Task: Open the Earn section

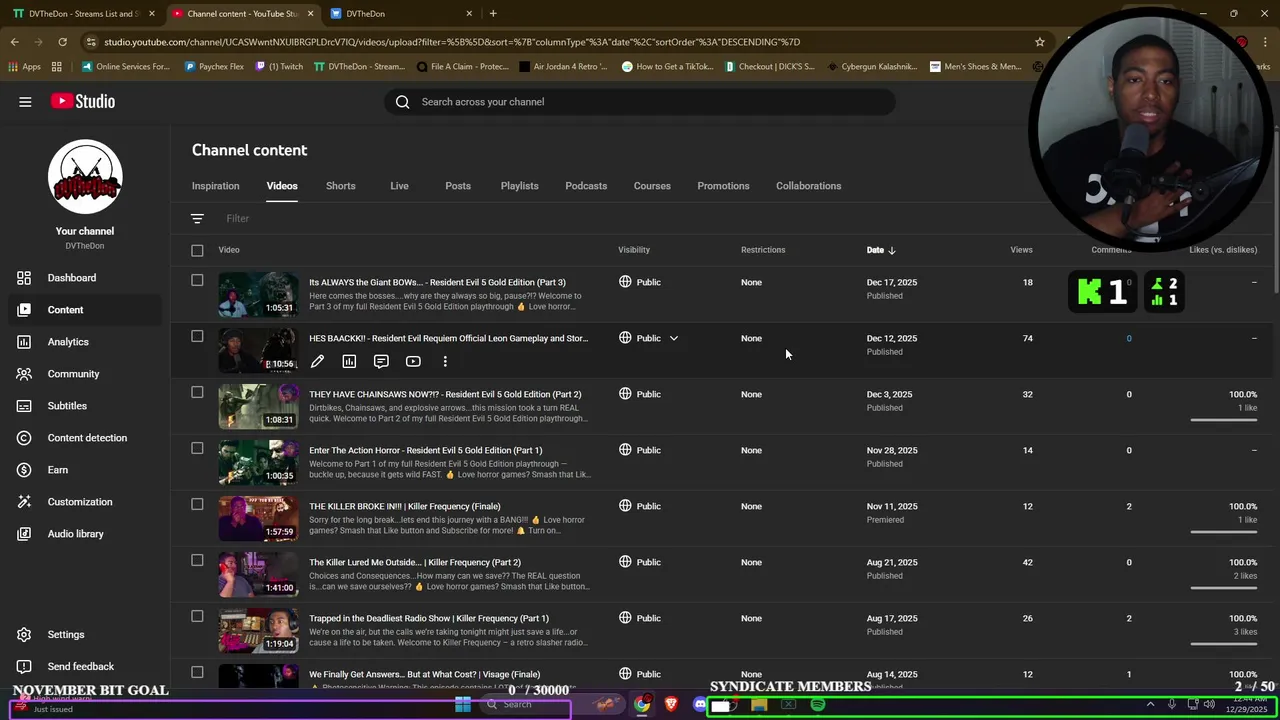Action: 58,470
